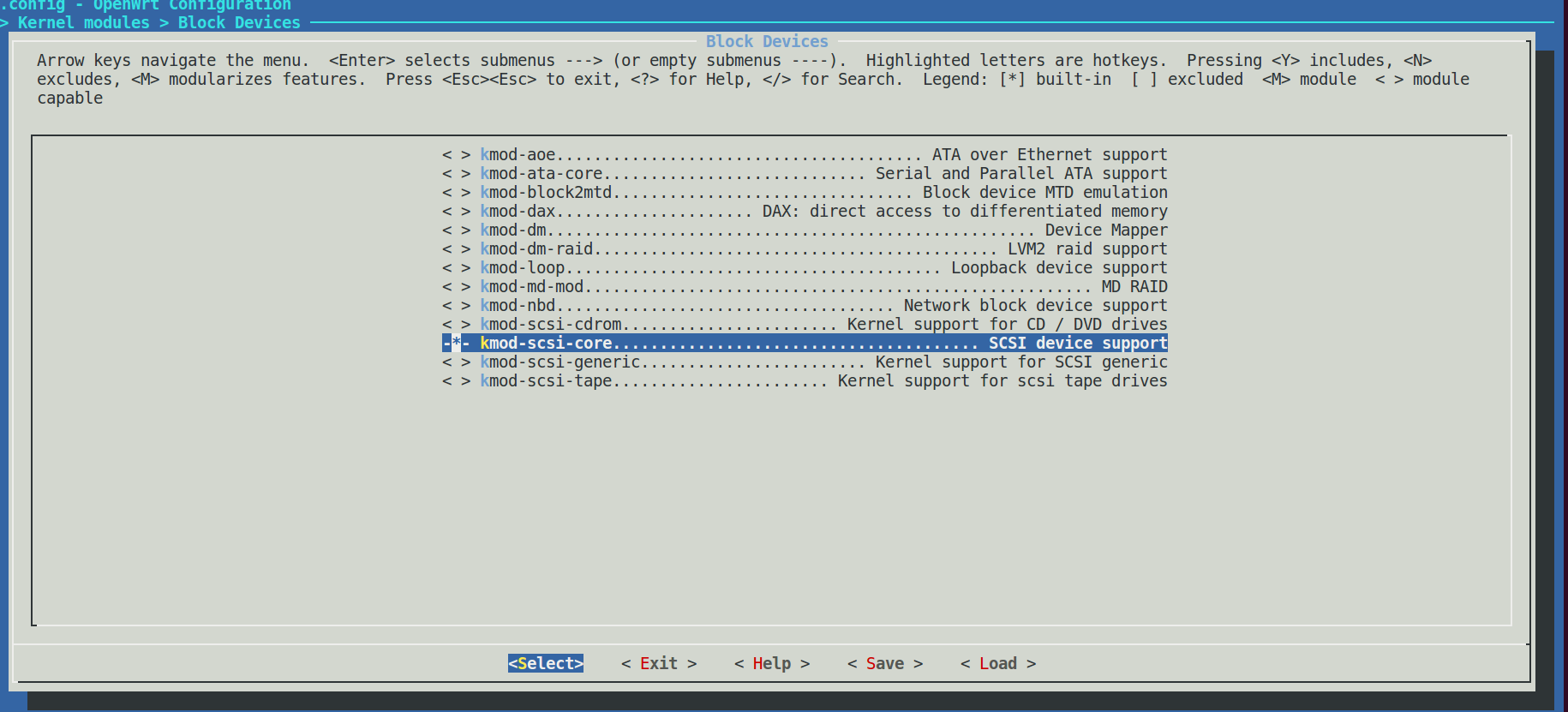Activate the Select button
1568x712 pixels.
546,664
